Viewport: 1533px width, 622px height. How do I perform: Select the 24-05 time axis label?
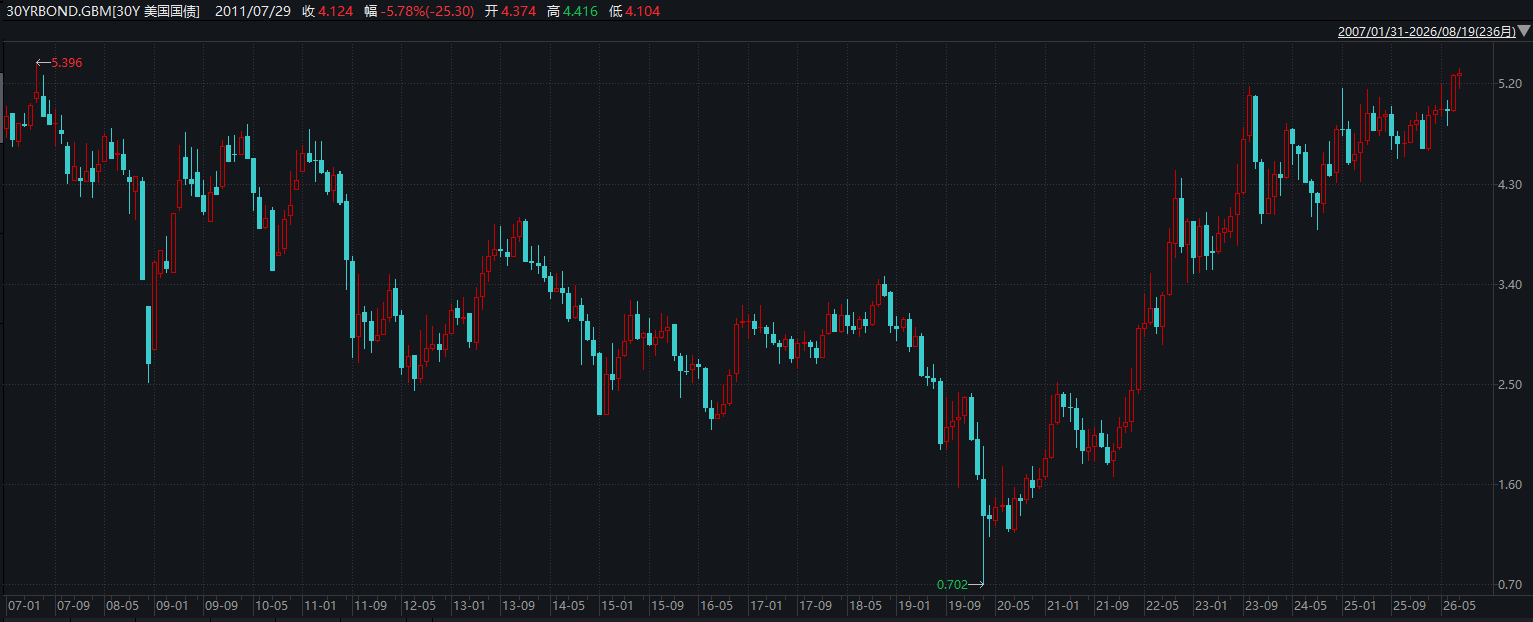click(1310, 606)
